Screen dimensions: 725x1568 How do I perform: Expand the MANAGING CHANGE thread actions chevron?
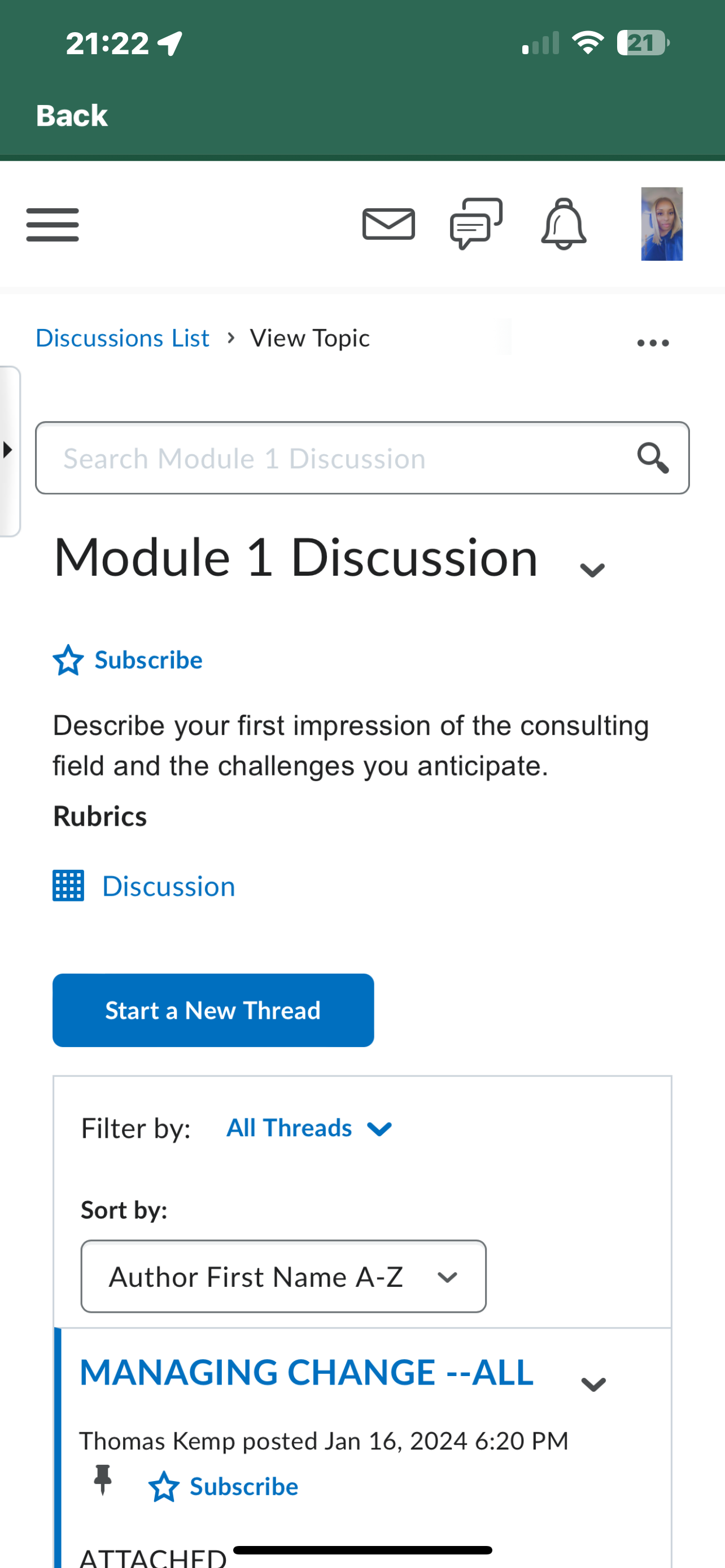593,1385
